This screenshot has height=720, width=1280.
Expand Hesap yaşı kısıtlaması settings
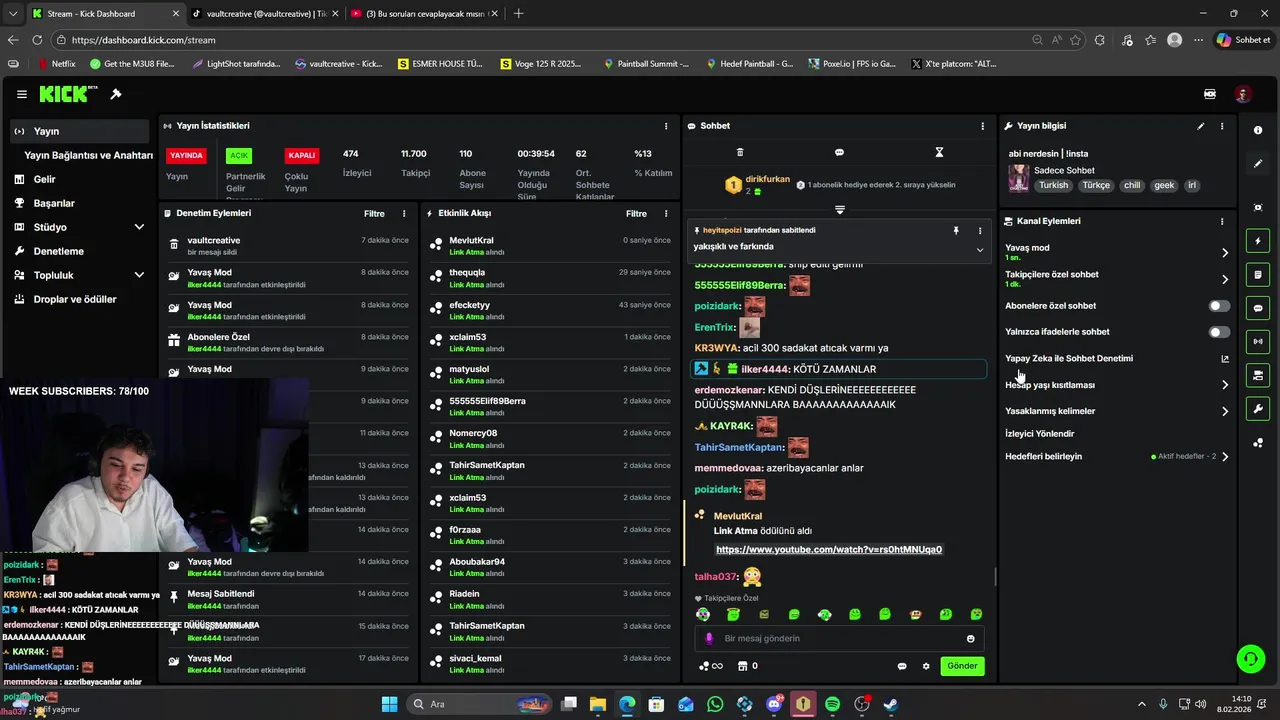[1225, 385]
